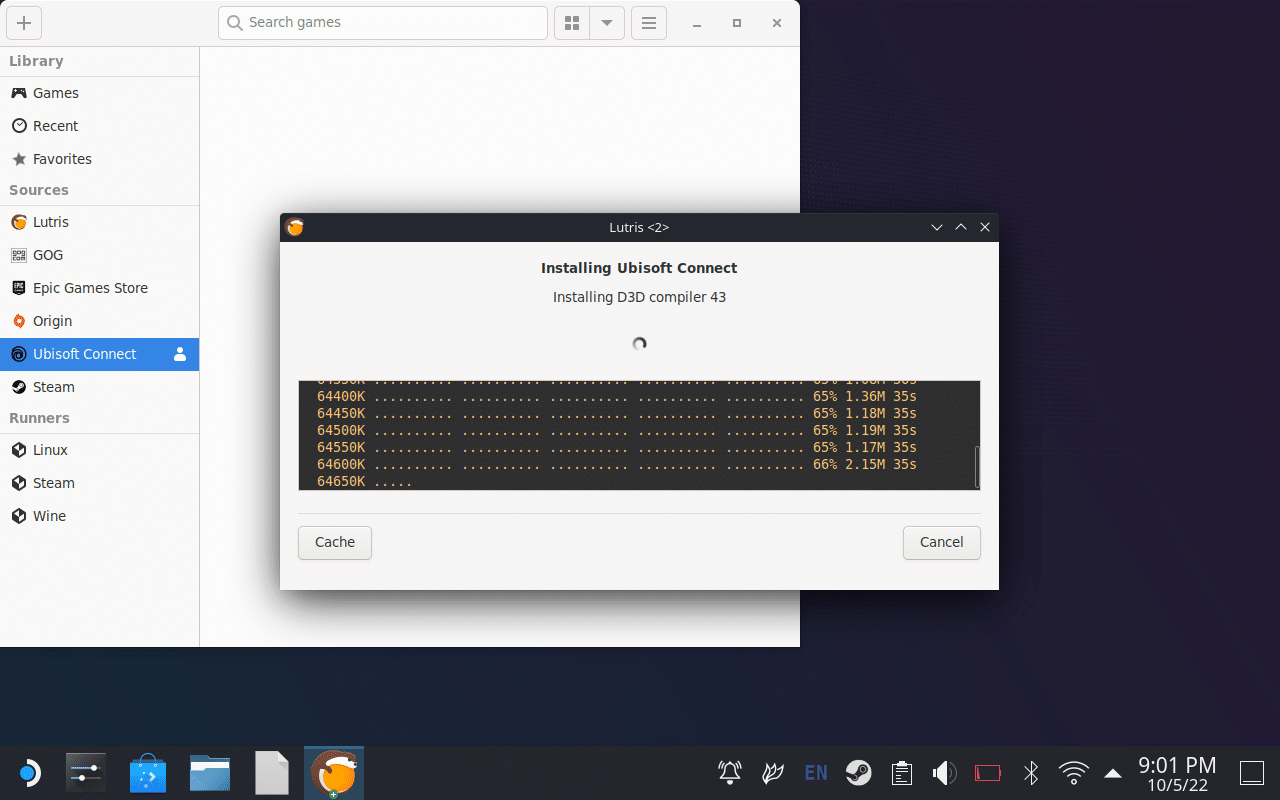Click the add game plus button
The width and height of the screenshot is (1280, 800).
pyautogui.click(x=24, y=23)
